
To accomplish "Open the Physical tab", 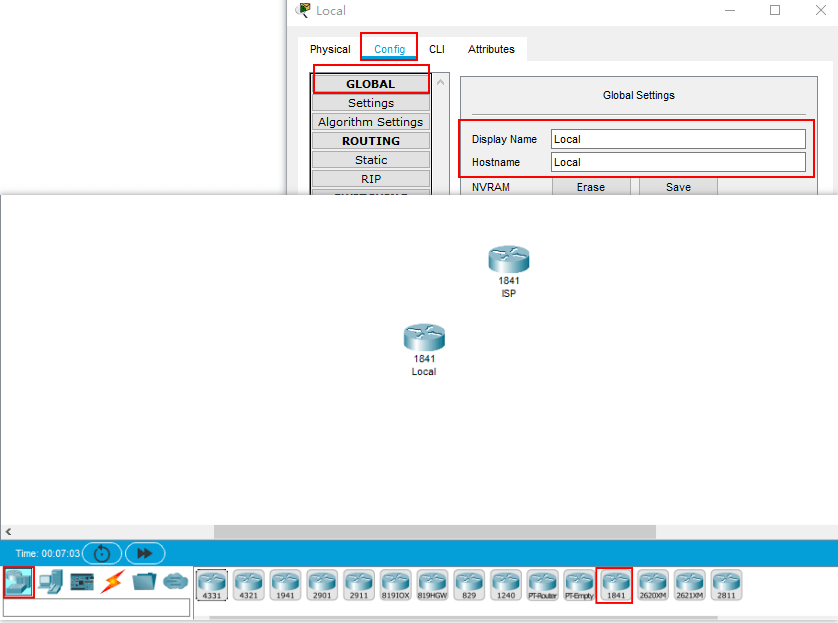I will pyautogui.click(x=330, y=49).
